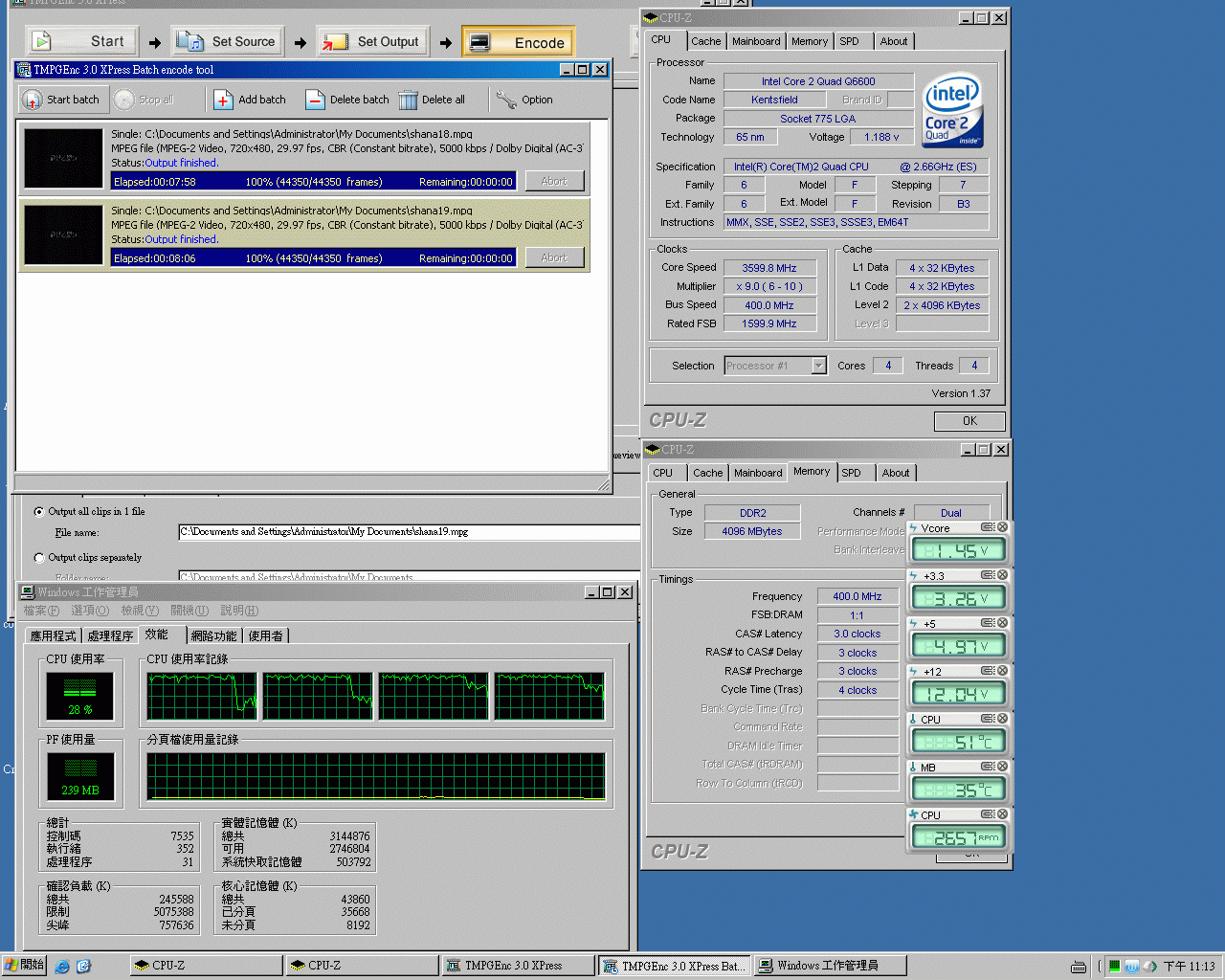Switch to CPU tab in lower CPU-Z
Screen dimensions: 1225x980
663,473
